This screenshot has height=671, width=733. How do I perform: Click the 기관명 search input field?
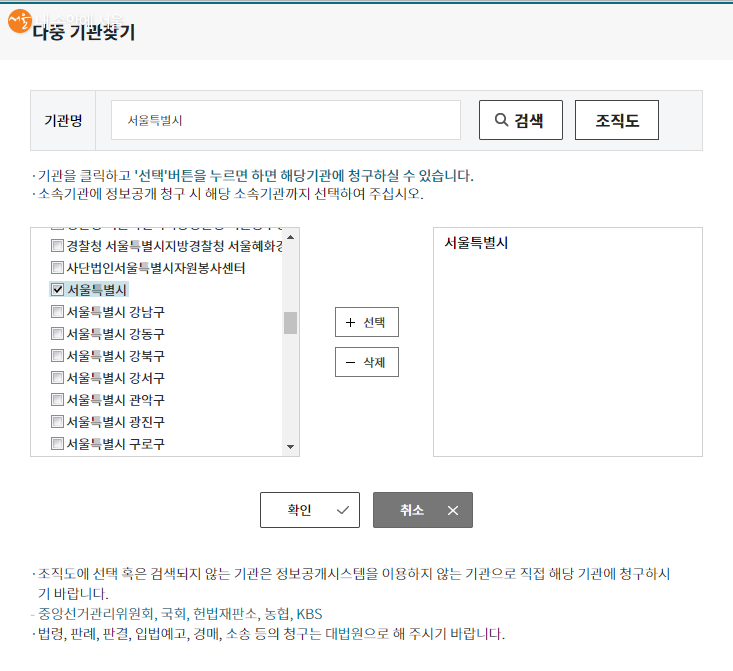(285, 120)
